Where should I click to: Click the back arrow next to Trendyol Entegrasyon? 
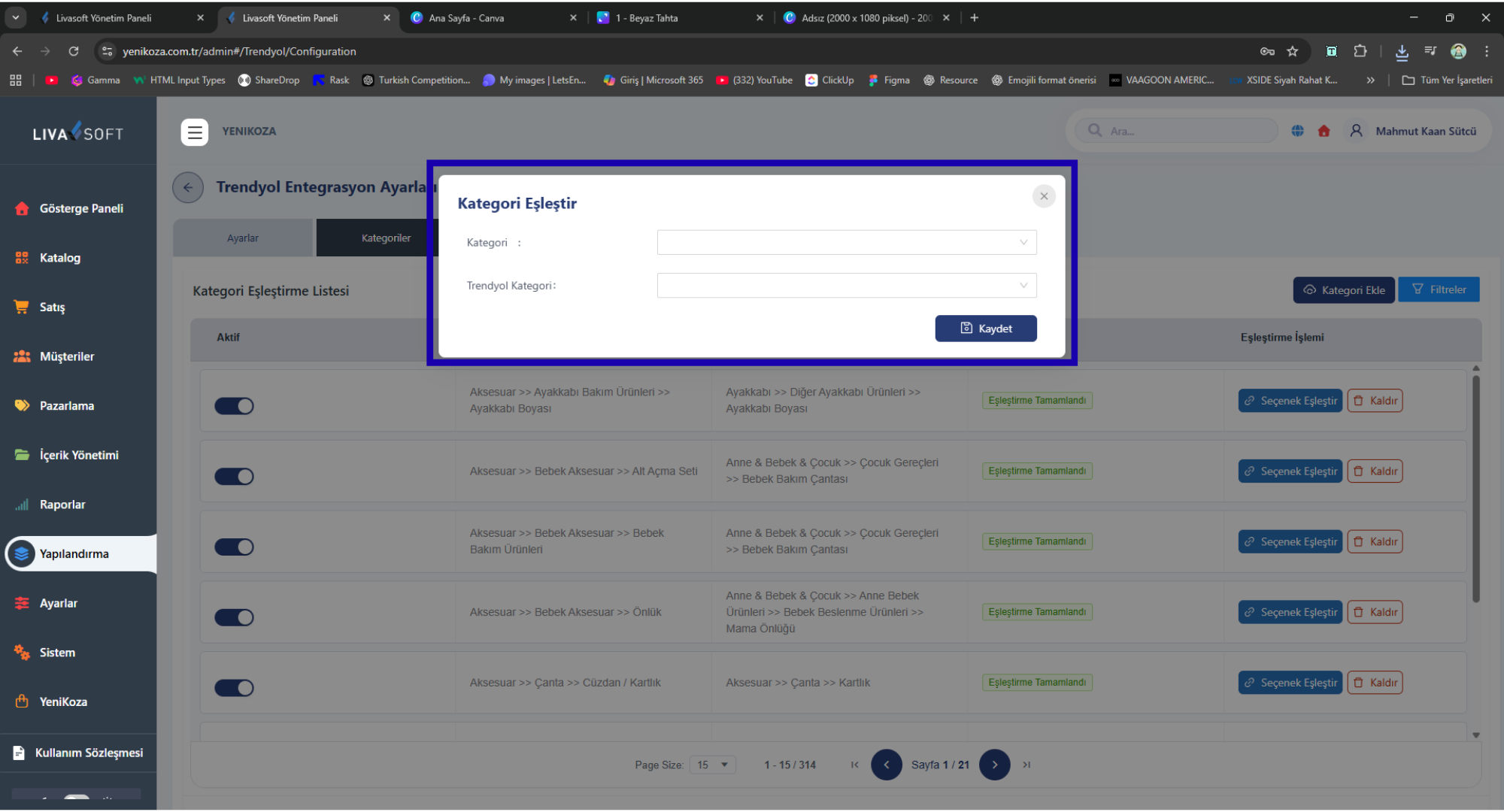pos(188,188)
